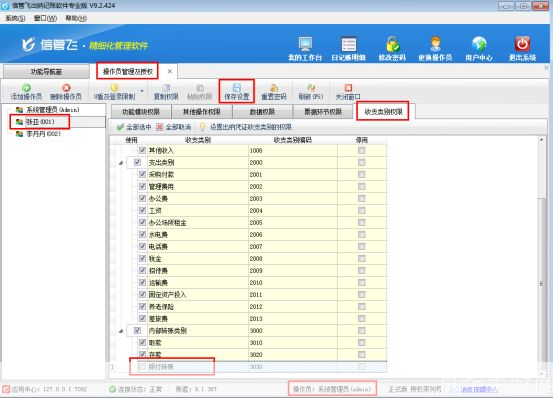The height and width of the screenshot is (398, 553).
Task: Open the 窗口(W) menu
Action: point(45,18)
